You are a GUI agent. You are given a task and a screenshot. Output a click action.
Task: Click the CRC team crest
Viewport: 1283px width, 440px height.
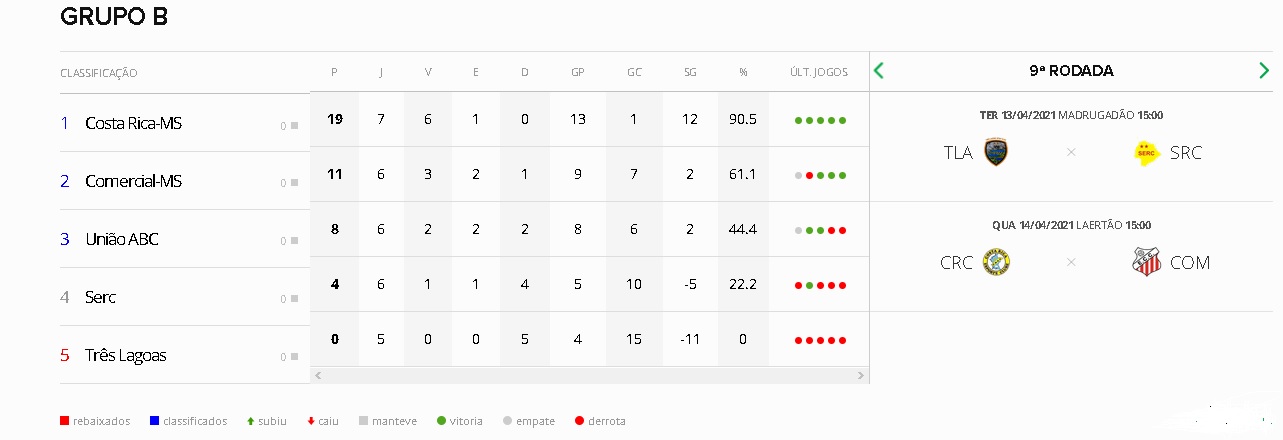[995, 262]
